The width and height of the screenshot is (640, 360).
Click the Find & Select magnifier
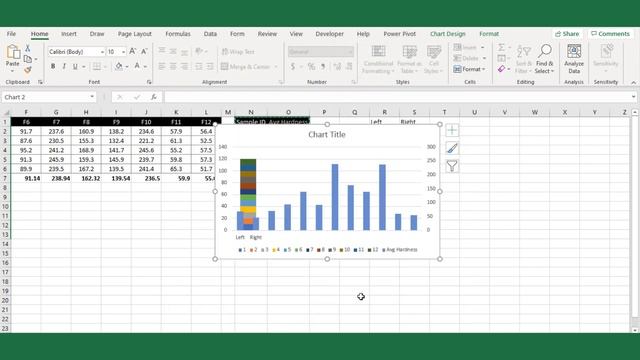pos(544,51)
